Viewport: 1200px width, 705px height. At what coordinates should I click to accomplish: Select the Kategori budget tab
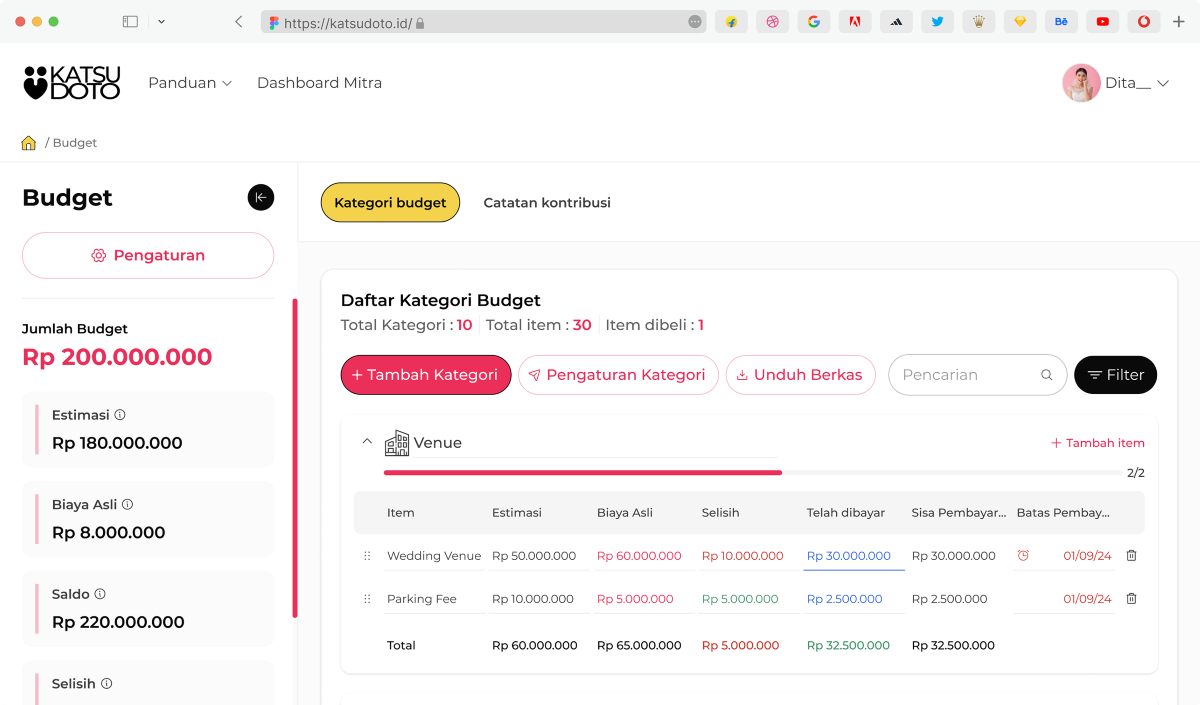click(x=390, y=203)
